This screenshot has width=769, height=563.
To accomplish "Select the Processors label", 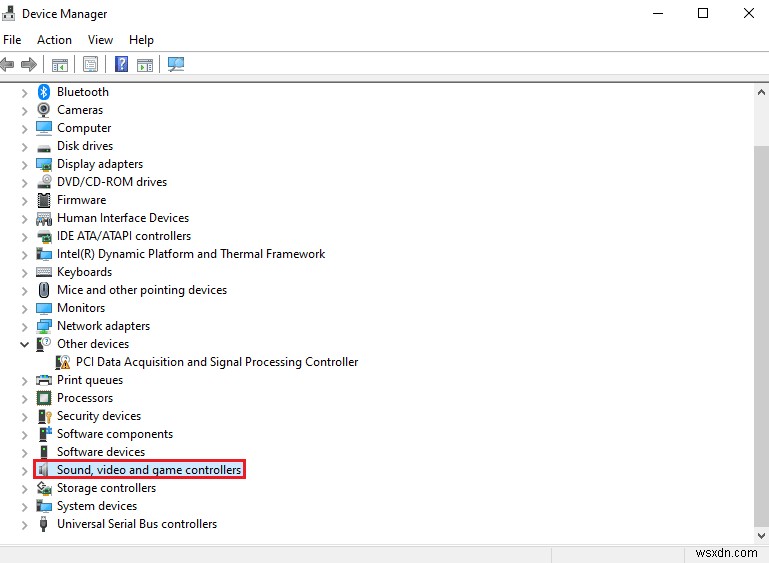I will 85,398.
